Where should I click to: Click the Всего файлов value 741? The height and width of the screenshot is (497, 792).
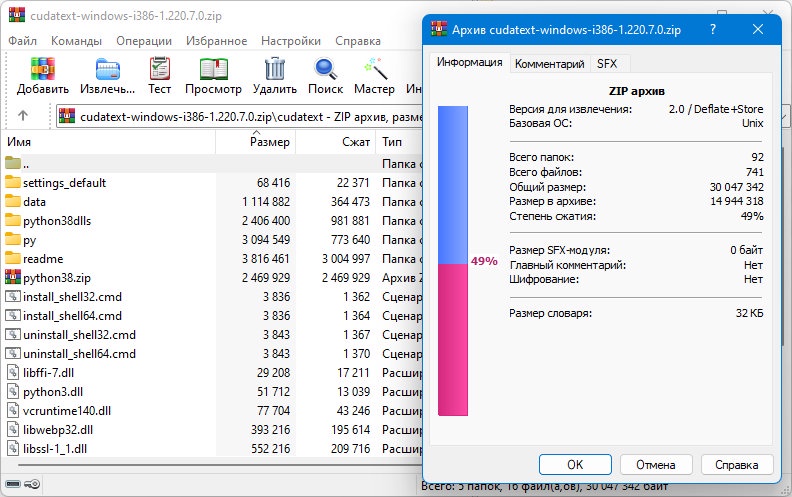[x=755, y=172]
